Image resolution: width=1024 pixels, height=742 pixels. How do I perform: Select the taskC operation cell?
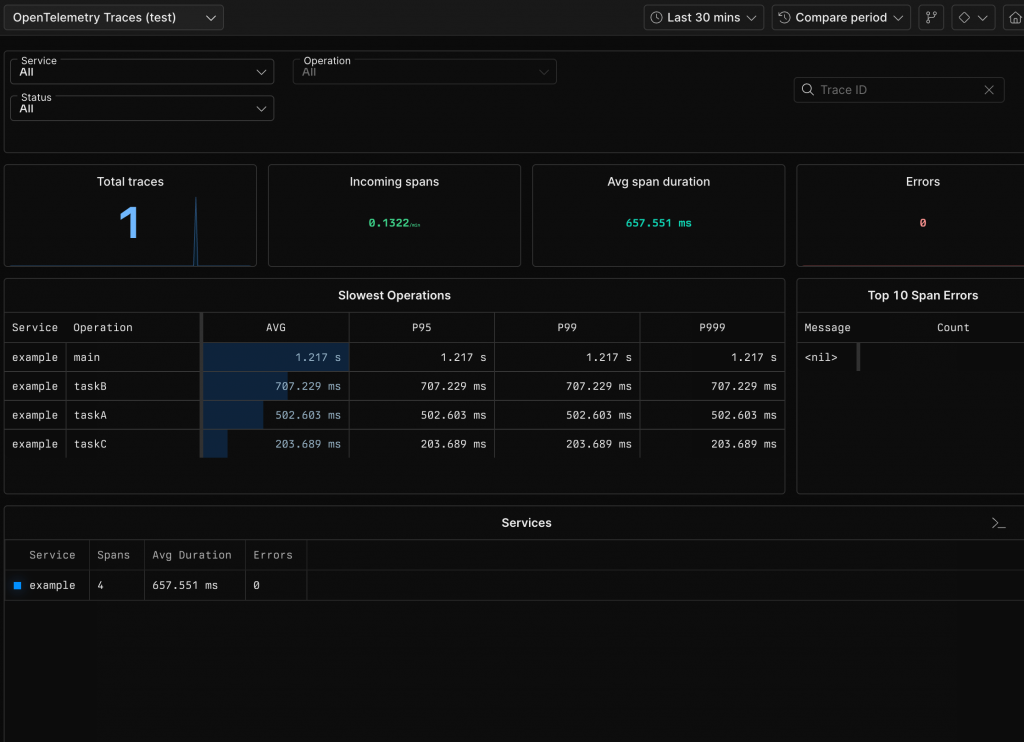pos(133,444)
